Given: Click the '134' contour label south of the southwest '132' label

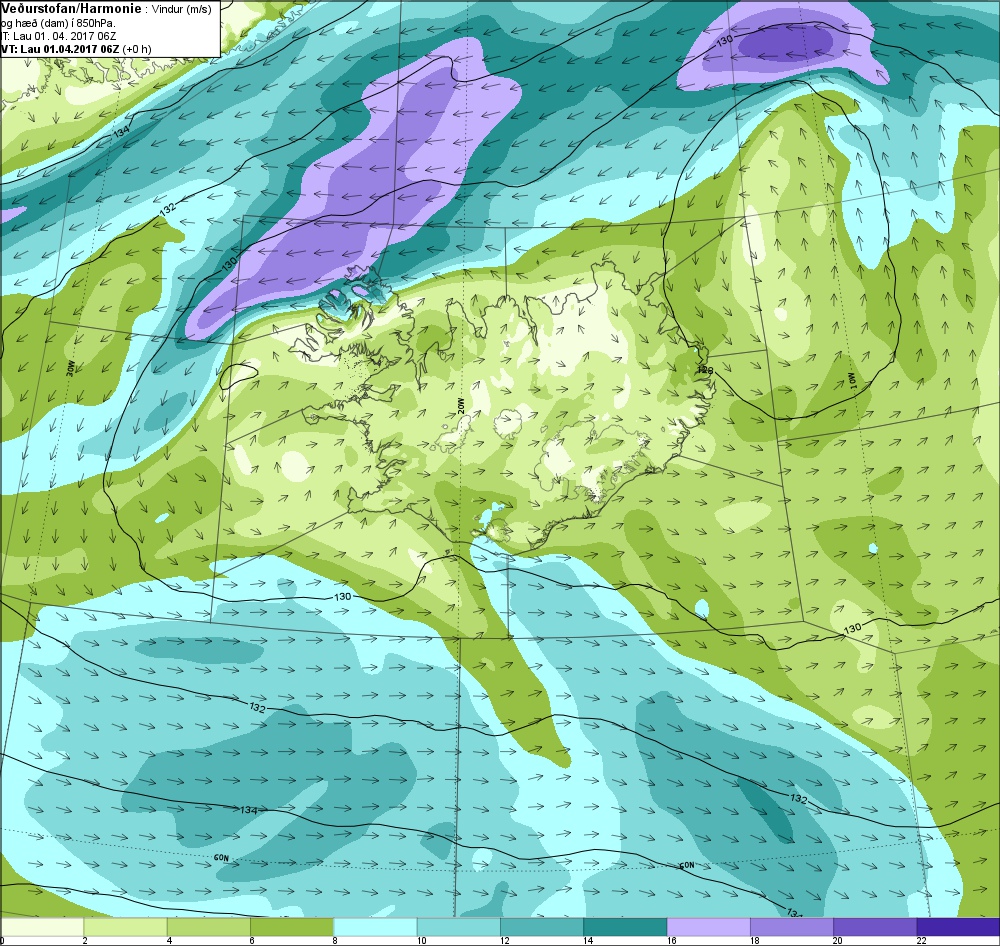Looking at the screenshot, I should pyautogui.click(x=249, y=809).
